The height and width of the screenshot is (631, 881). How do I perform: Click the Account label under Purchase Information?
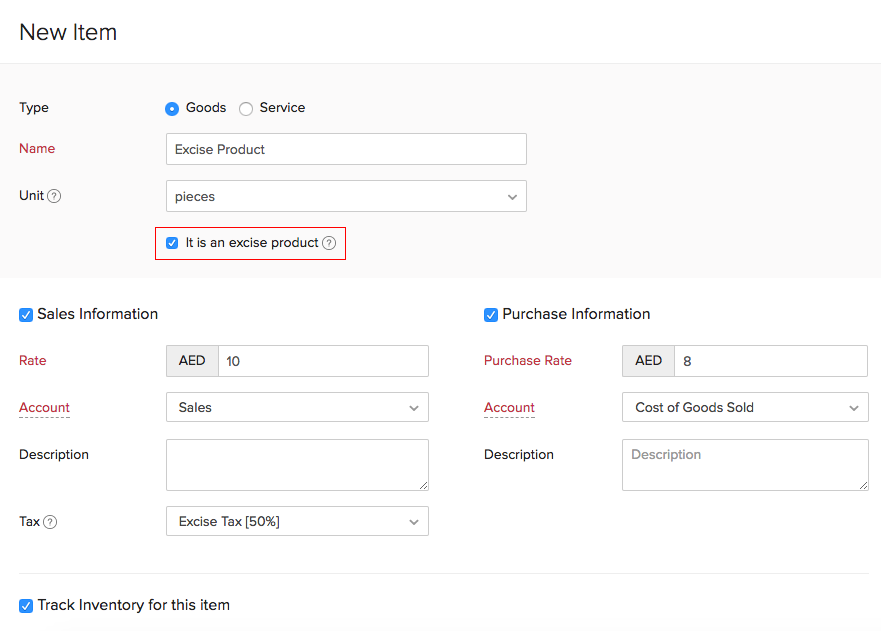click(x=509, y=407)
